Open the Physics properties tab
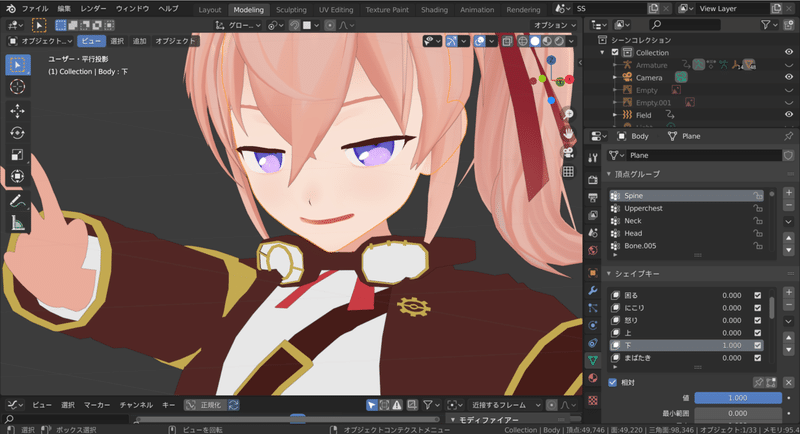 592,325
